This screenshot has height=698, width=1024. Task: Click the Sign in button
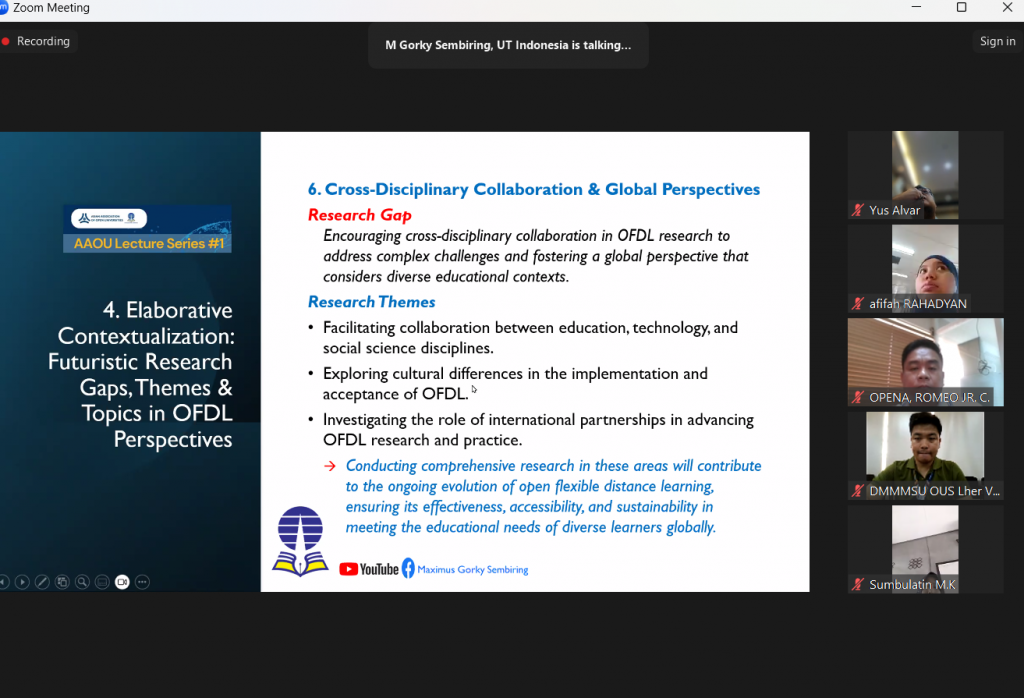click(997, 41)
